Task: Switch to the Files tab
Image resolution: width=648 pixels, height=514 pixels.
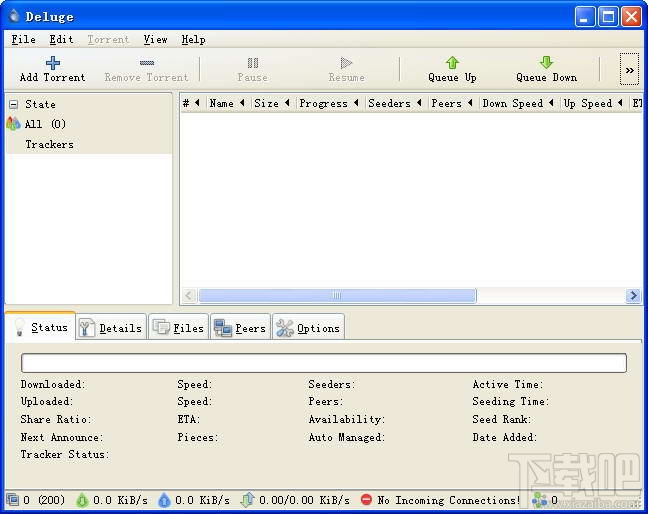Action: (178, 328)
